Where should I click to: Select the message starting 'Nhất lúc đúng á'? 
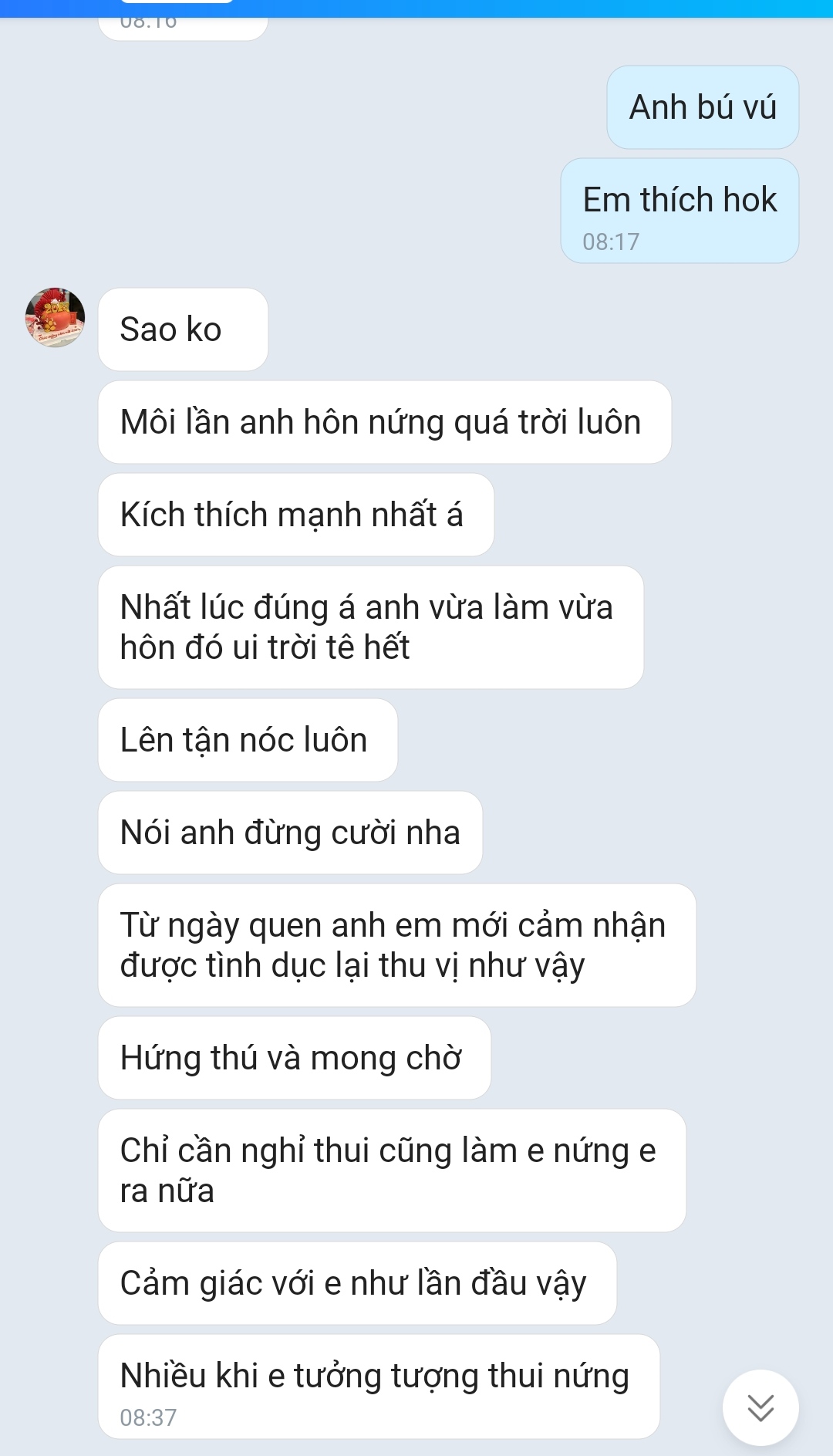[x=371, y=627]
